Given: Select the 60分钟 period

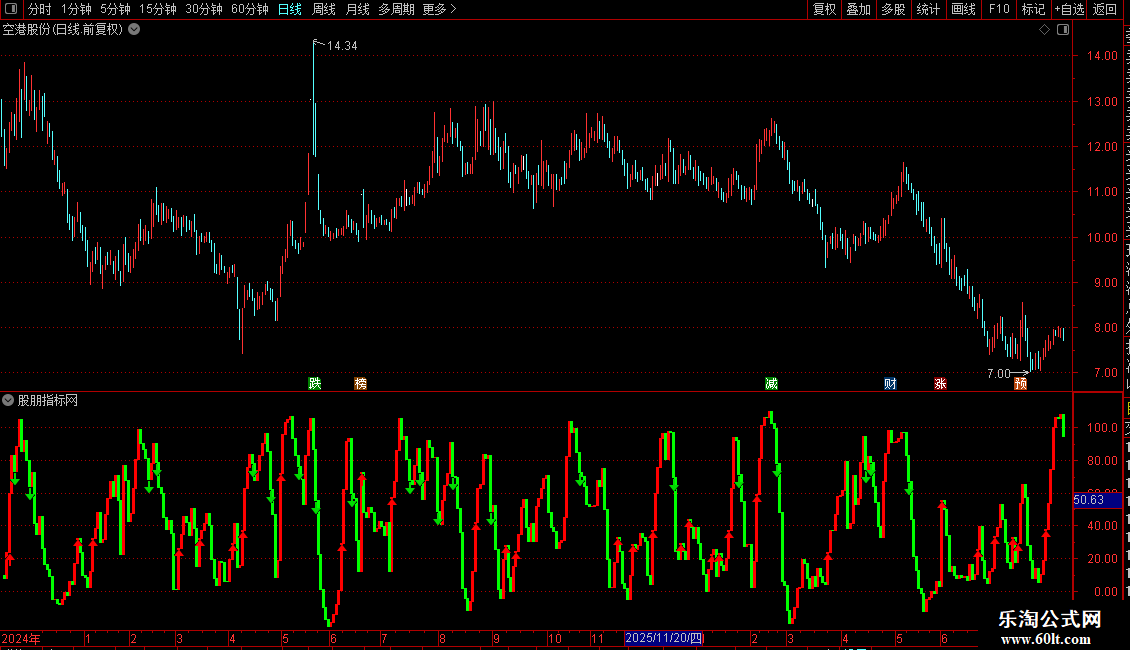Looking at the screenshot, I should coord(249,9).
